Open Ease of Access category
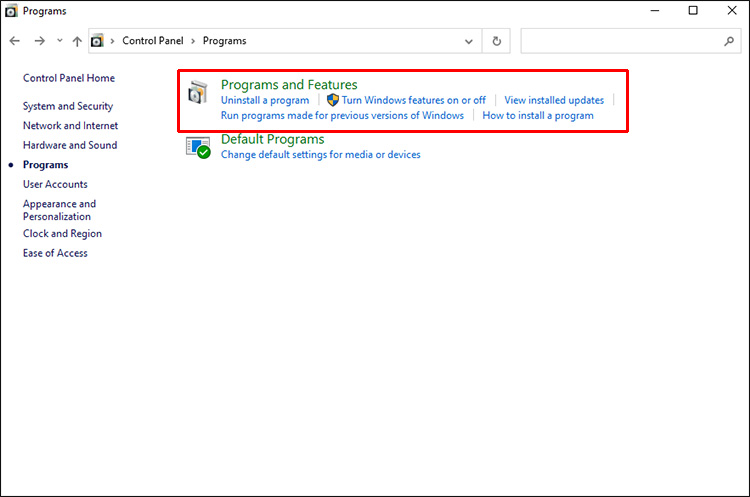 55,253
